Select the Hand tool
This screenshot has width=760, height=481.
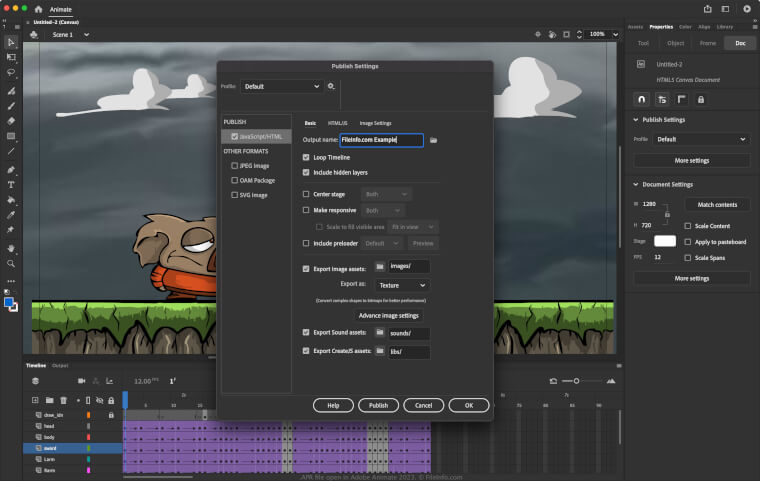(x=11, y=248)
